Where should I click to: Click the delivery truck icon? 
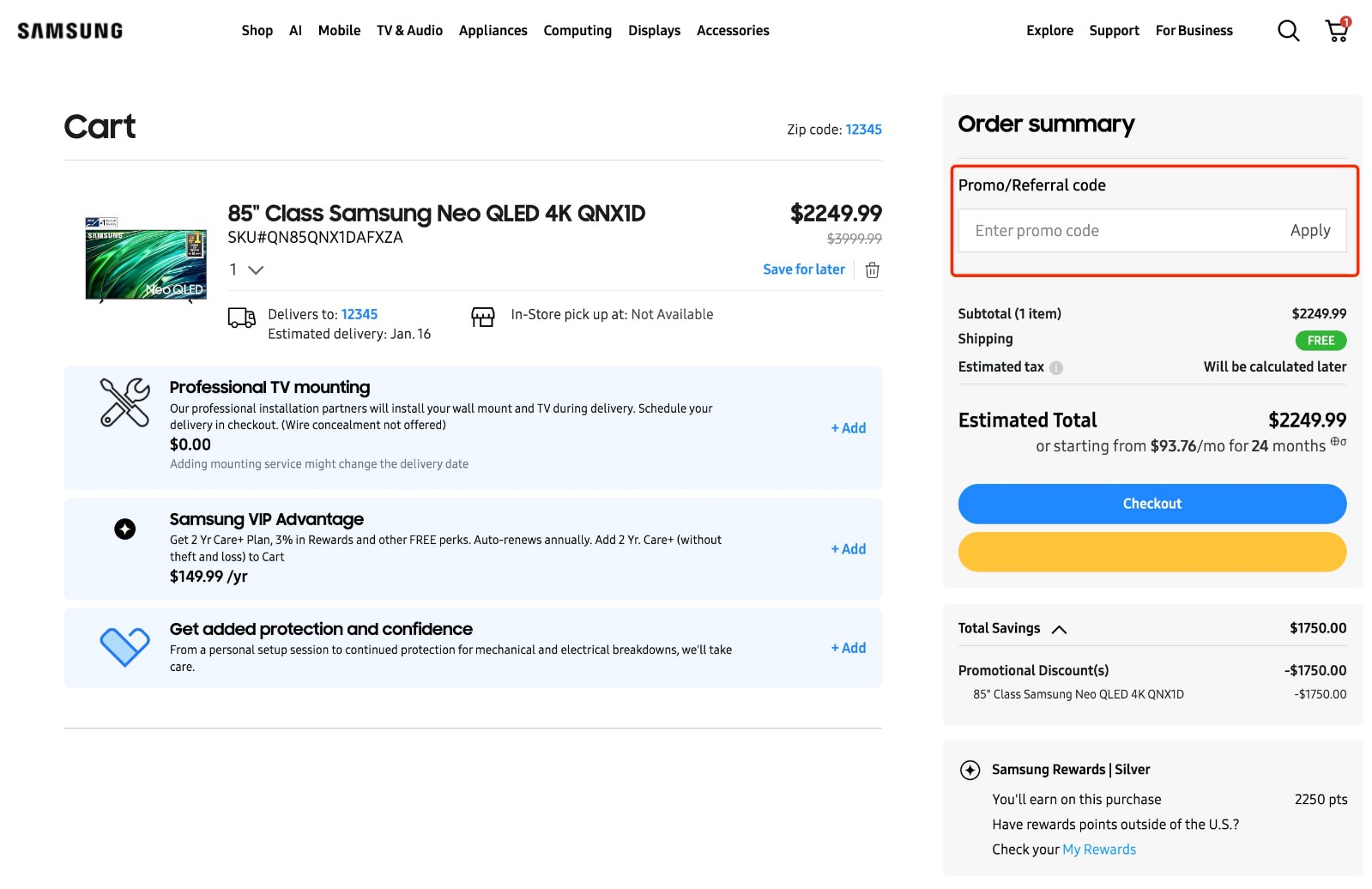(242, 318)
